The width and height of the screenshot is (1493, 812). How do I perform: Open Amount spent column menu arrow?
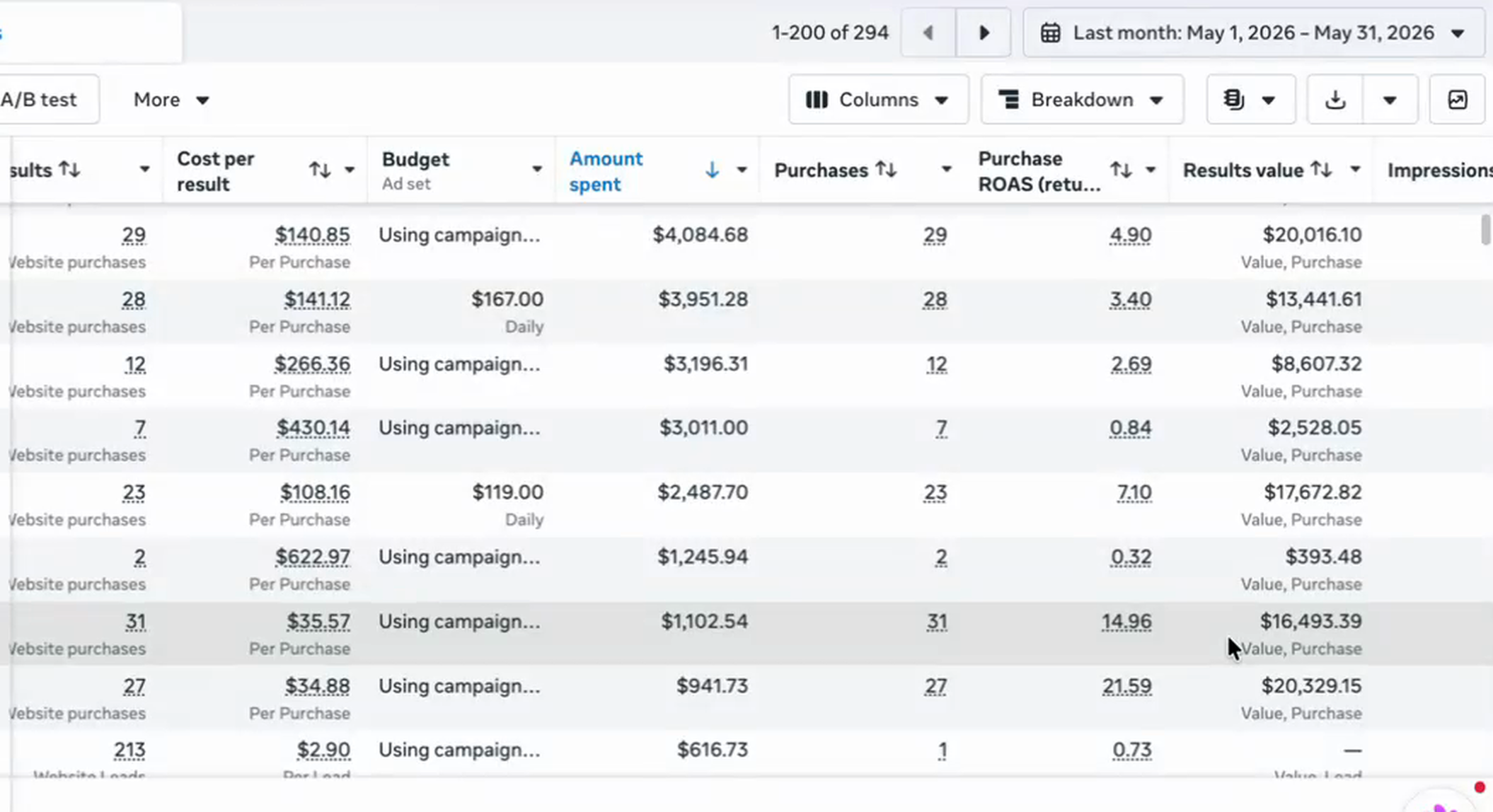click(742, 170)
